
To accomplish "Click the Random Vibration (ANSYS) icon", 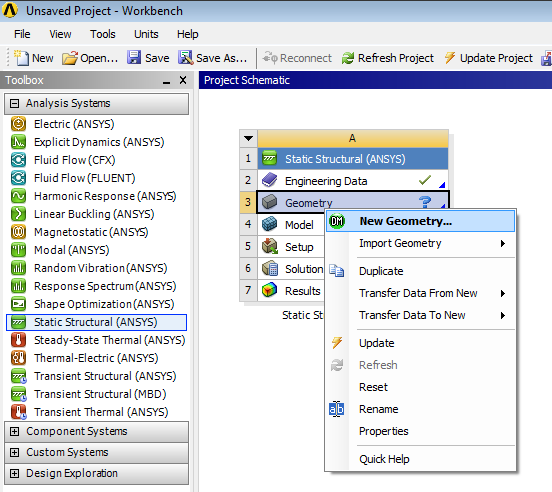I will (x=18, y=268).
